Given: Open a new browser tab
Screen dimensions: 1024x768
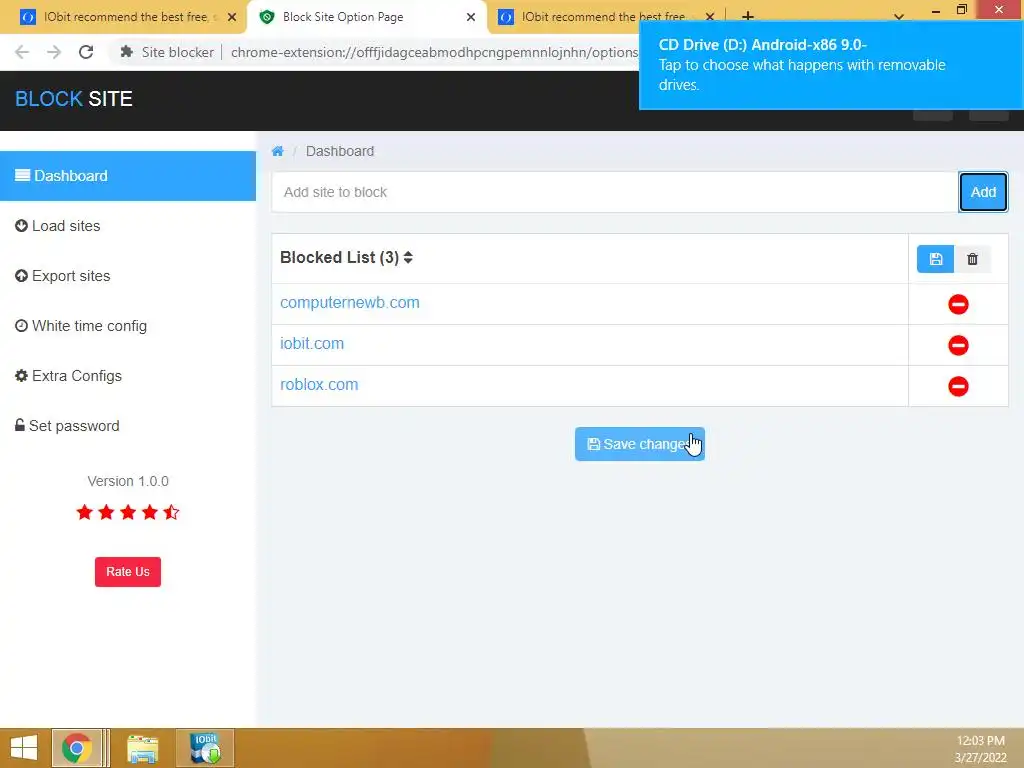Looking at the screenshot, I should [748, 17].
